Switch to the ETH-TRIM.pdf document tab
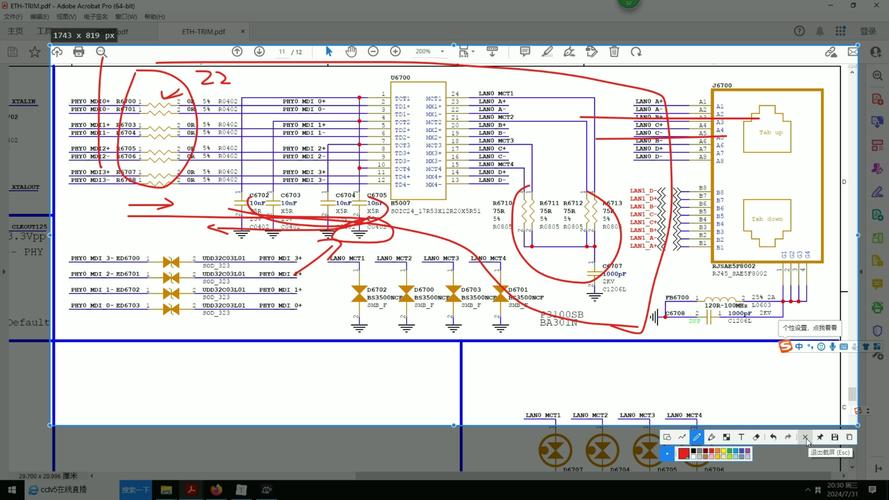Image resolution: width=889 pixels, height=500 pixels. (202, 31)
